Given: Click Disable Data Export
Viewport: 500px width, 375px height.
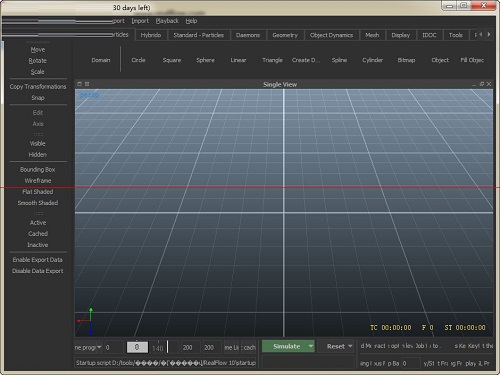Looking at the screenshot, I should coord(38,271).
